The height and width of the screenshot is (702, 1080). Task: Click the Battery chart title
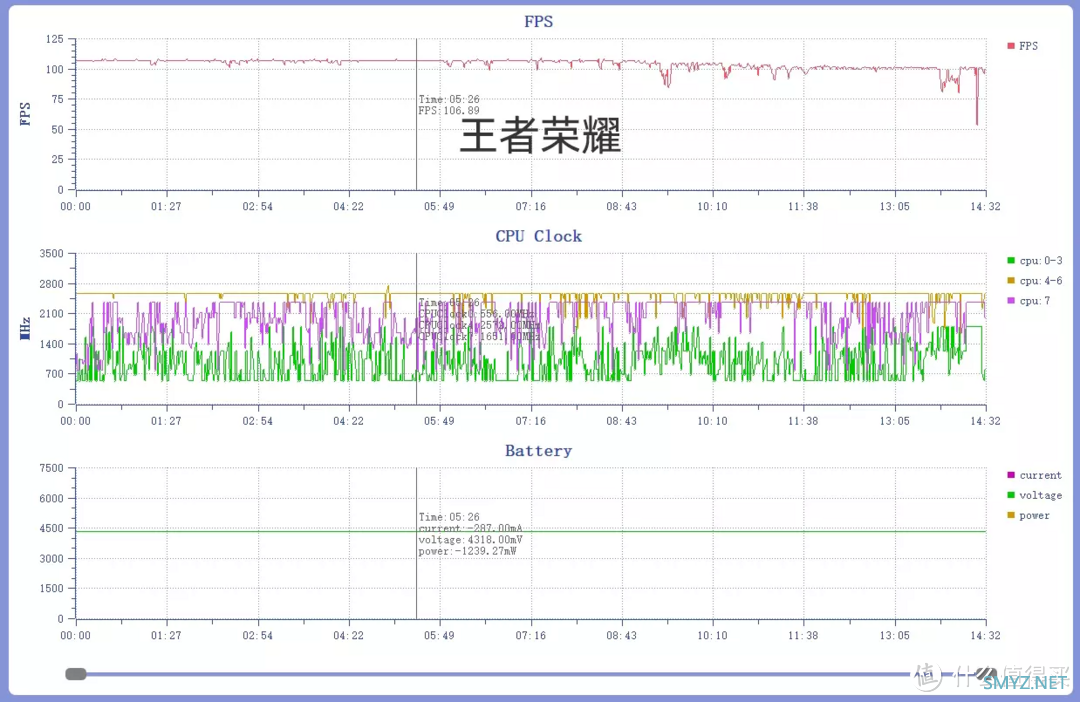539,451
